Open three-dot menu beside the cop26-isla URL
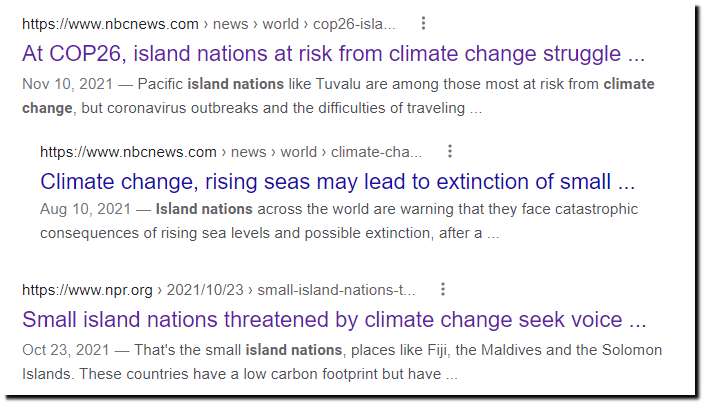This screenshot has height=403, width=703. tap(423, 23)
